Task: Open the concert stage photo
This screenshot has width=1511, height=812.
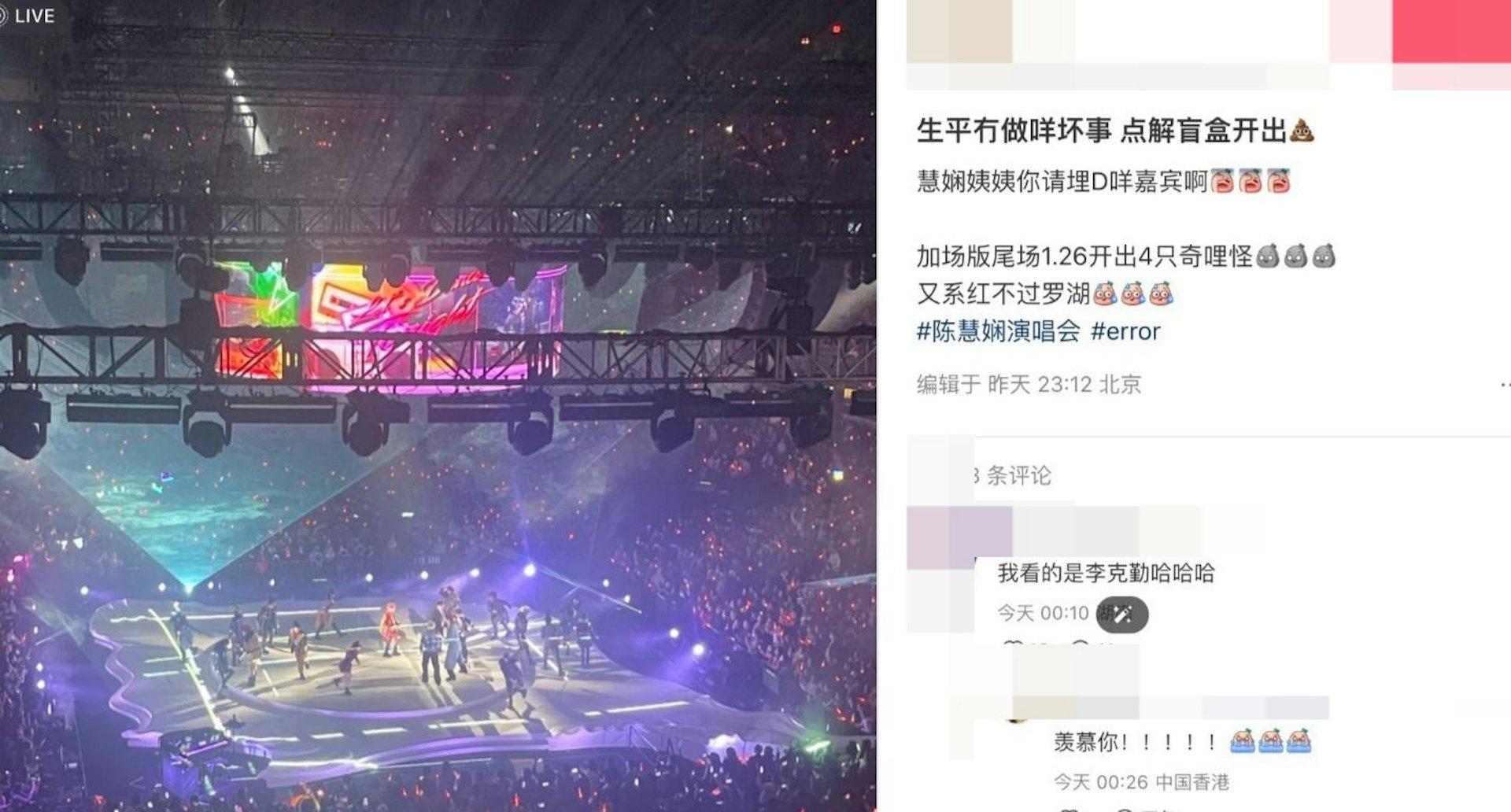Action: (x=438, y=406)
